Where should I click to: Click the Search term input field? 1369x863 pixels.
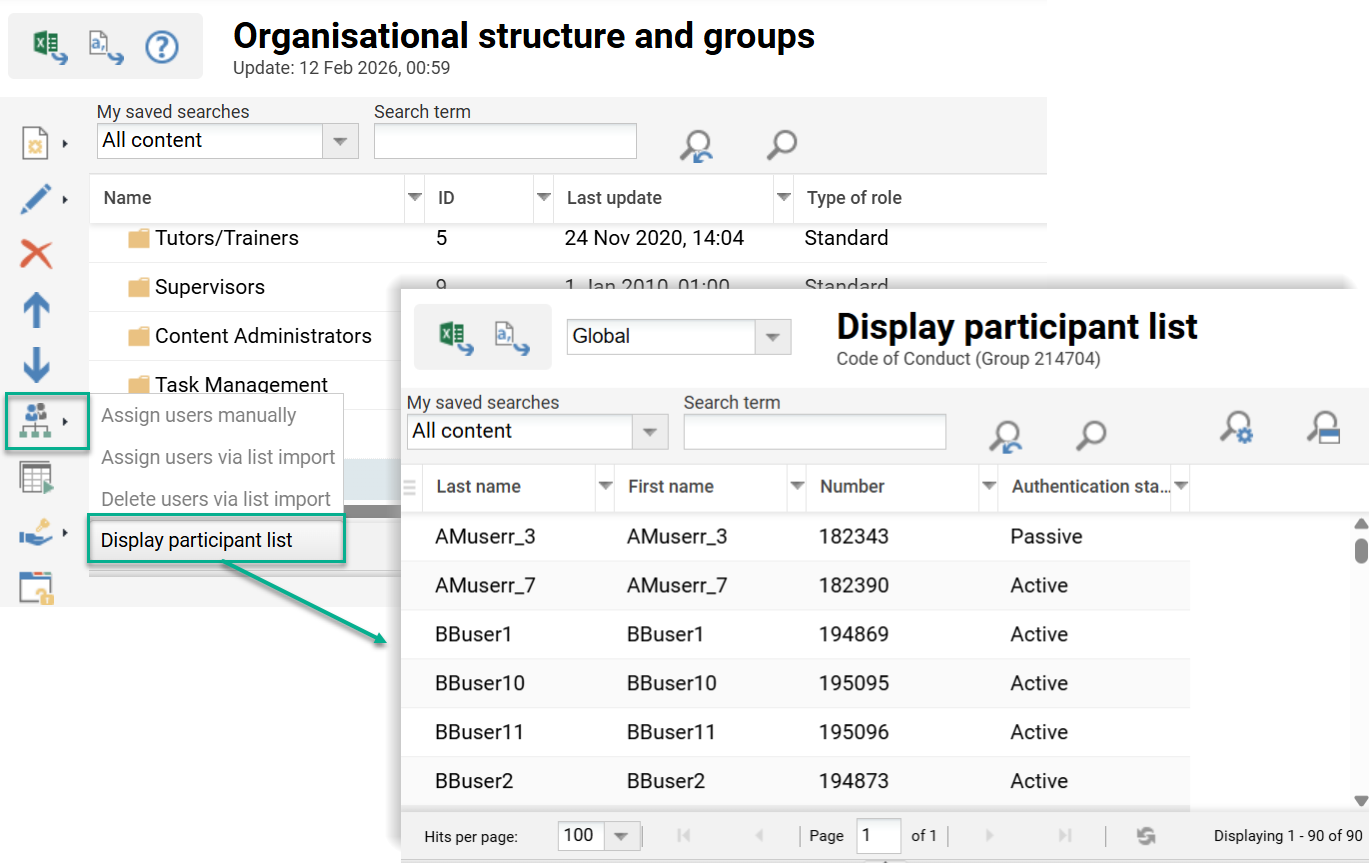tap(814, 432)
